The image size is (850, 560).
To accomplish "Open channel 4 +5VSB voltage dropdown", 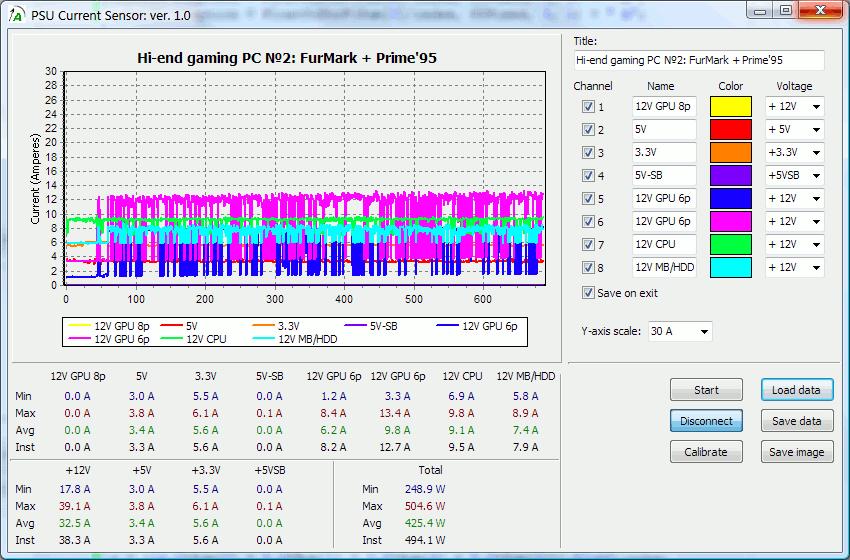I will [794, 176].
